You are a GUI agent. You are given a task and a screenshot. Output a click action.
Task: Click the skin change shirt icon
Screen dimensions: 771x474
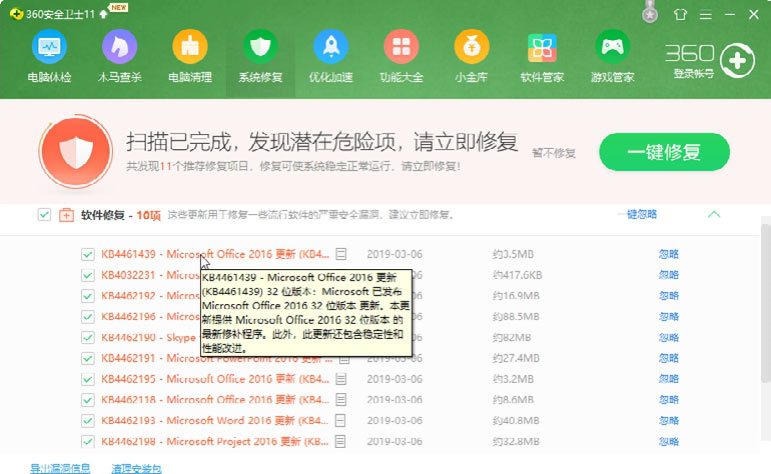682,13
